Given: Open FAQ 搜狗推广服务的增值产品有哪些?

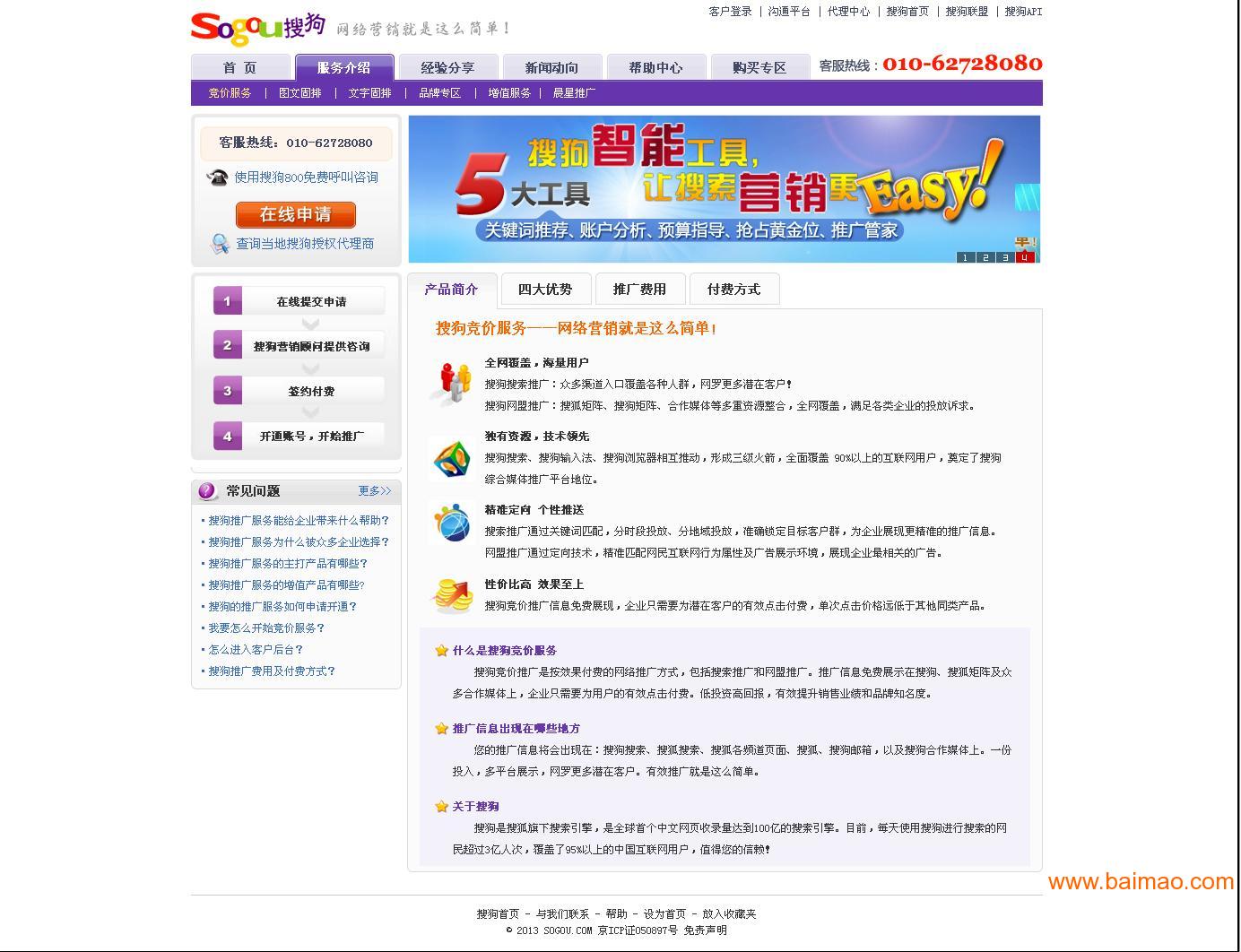Looking at the screenshot, I should click(x=286, y=585).
